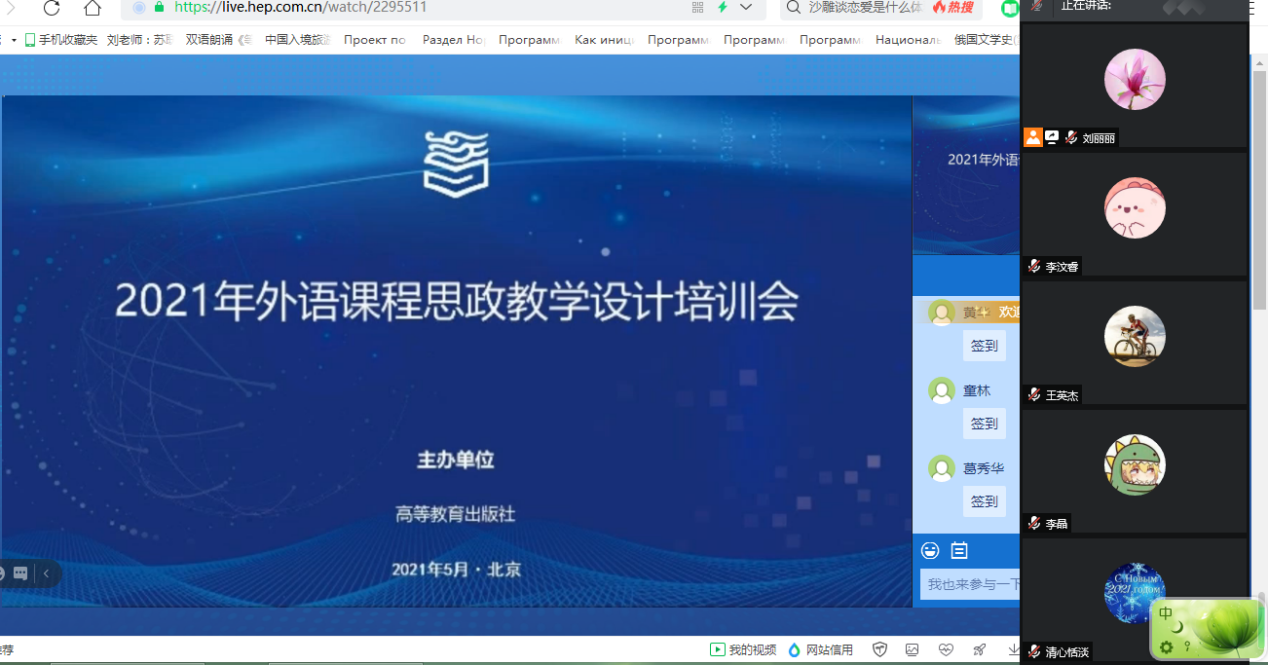Toggle the Chinese input mode indicator 中

1166,613
